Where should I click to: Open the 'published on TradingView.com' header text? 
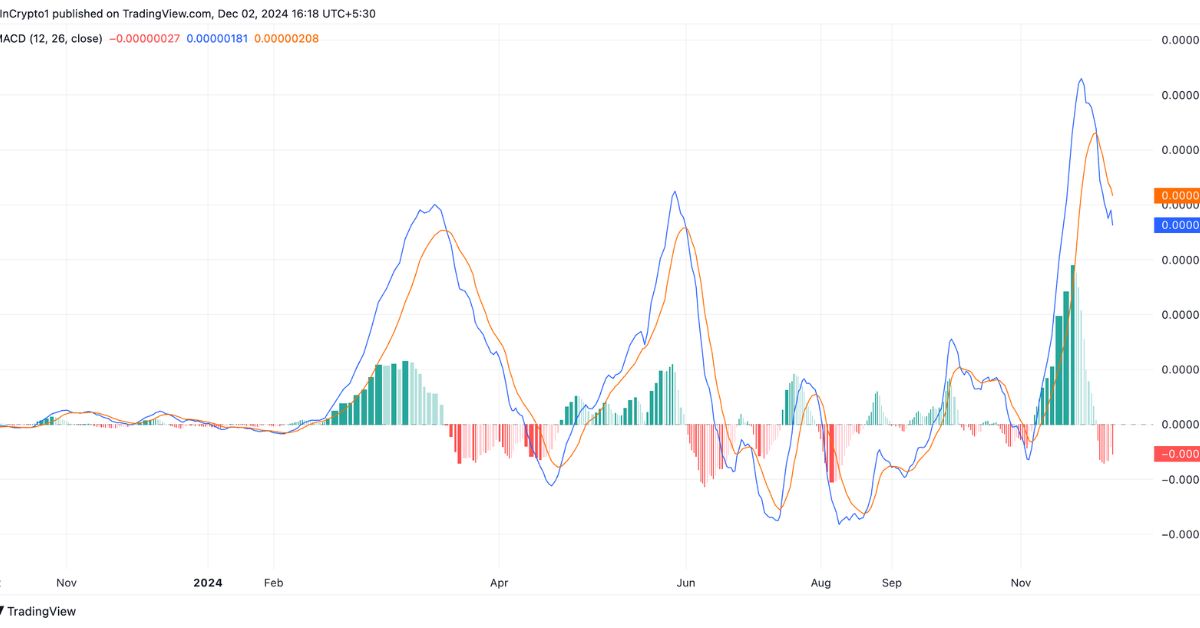tap(190, 14)
